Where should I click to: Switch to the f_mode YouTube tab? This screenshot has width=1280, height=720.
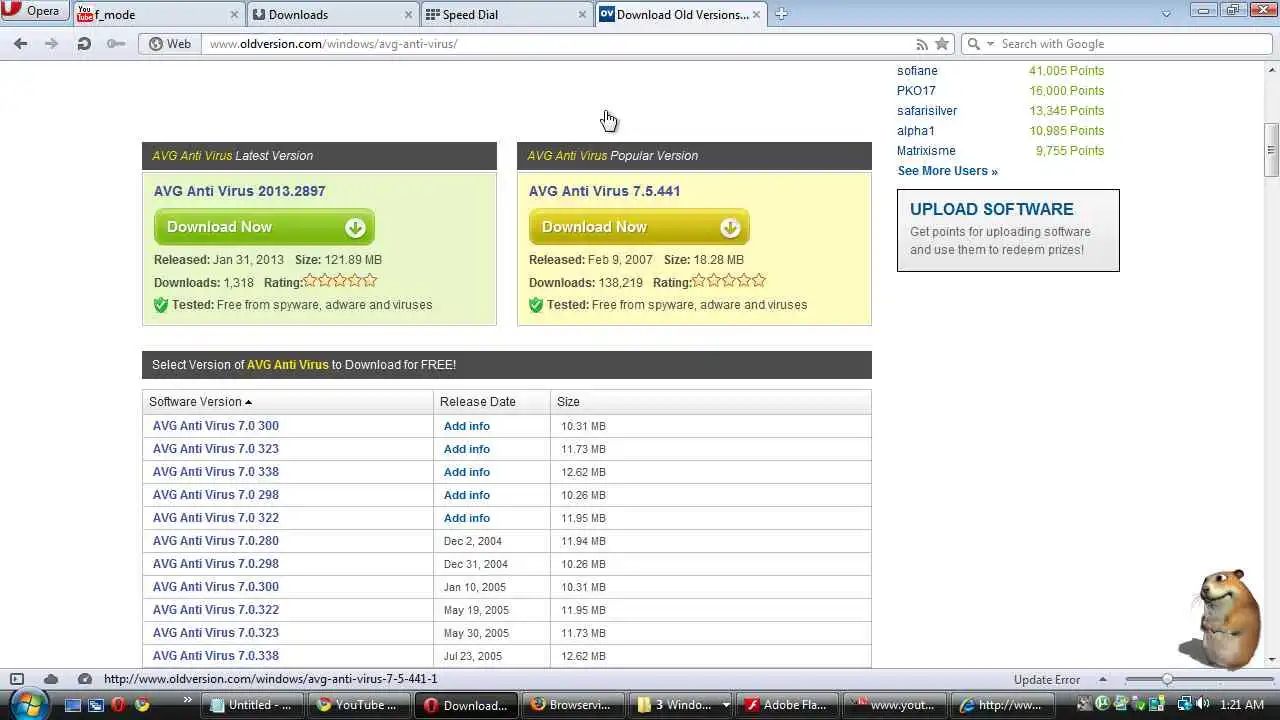[x=159, y=14]
